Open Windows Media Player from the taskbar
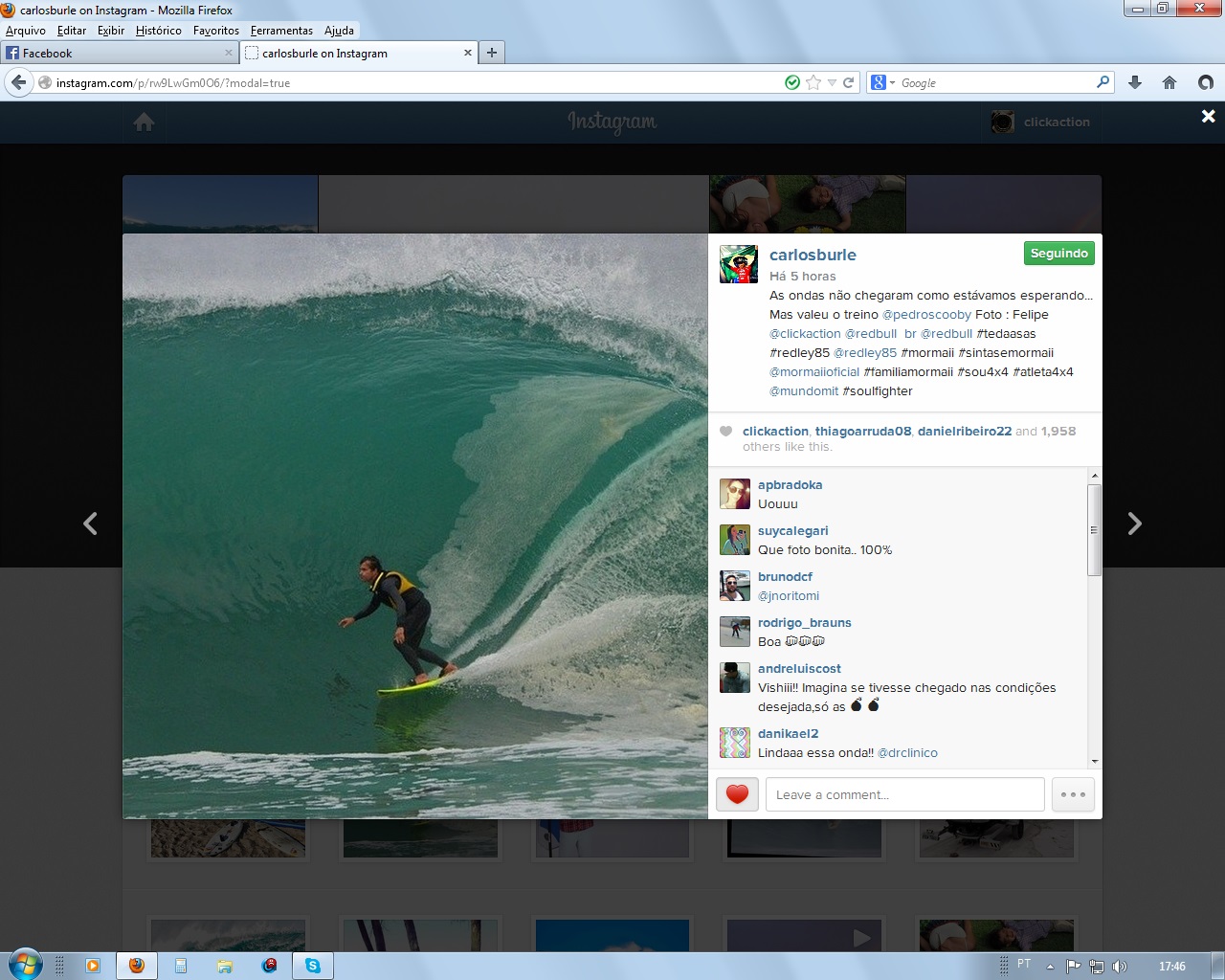This screenshot has width=1225, height=980. tap(93, 966)
